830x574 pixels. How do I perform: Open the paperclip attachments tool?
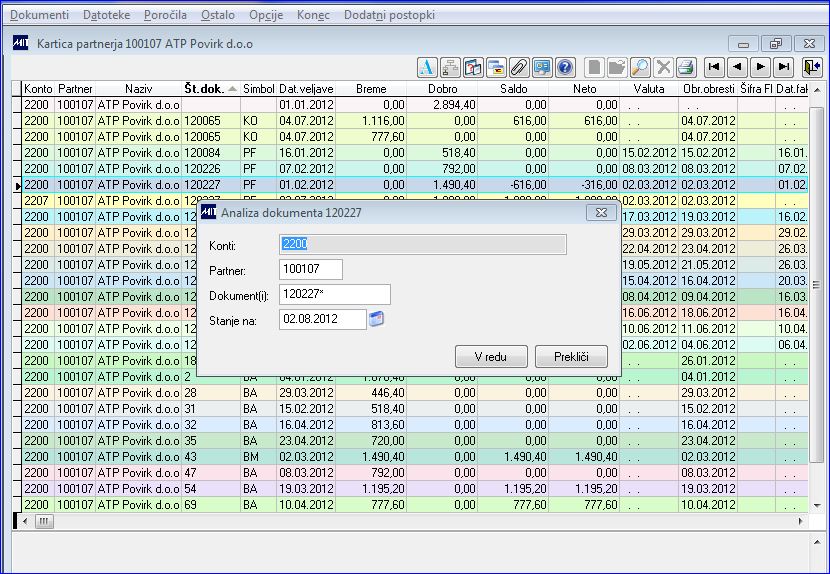coord(519,67)
